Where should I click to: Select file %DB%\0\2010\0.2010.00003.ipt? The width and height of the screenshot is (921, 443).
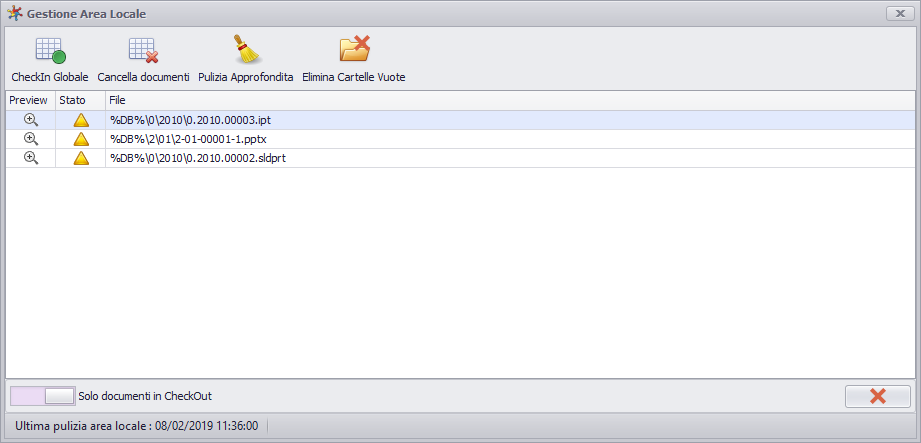190,120
